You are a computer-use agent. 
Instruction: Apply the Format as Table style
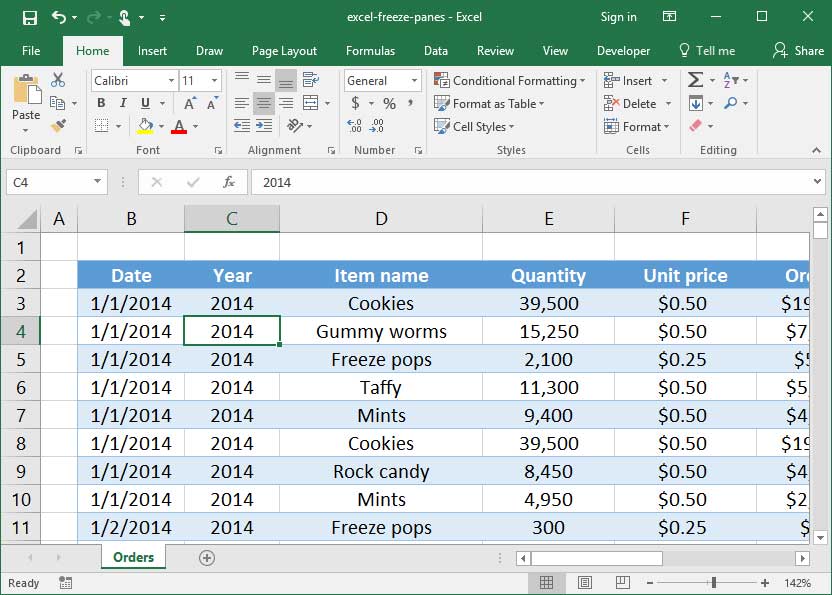489,103
